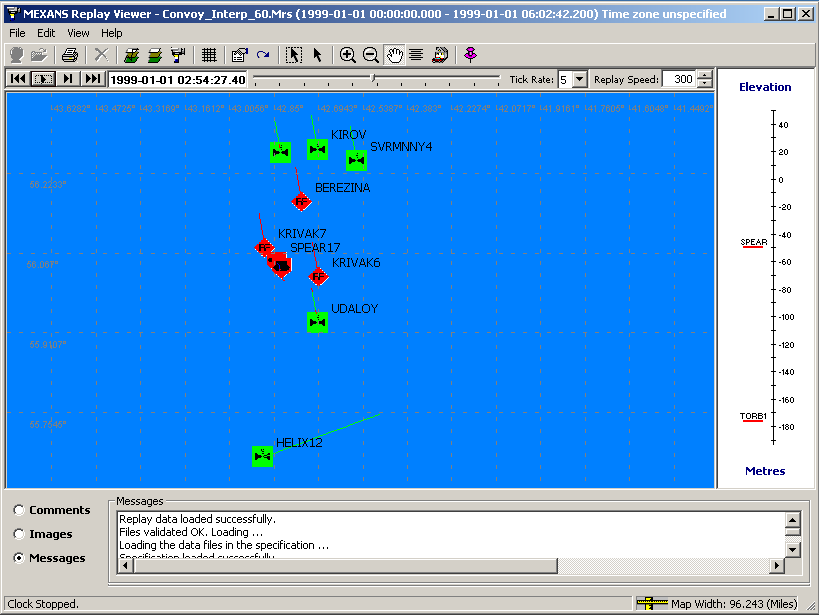
Task: Click SPEAR marker on elevation scale
Action: (x=753, y=242)
